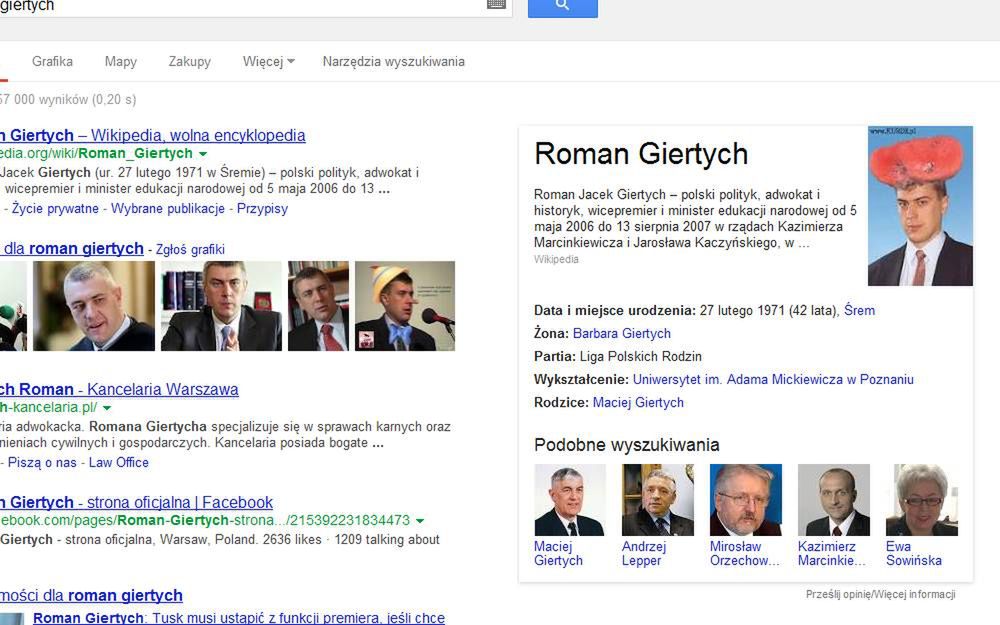This screenshot has width=1000, height=625.
Task: Open Mirosław Orzechow... name link
Action: [x=744, y=554]
